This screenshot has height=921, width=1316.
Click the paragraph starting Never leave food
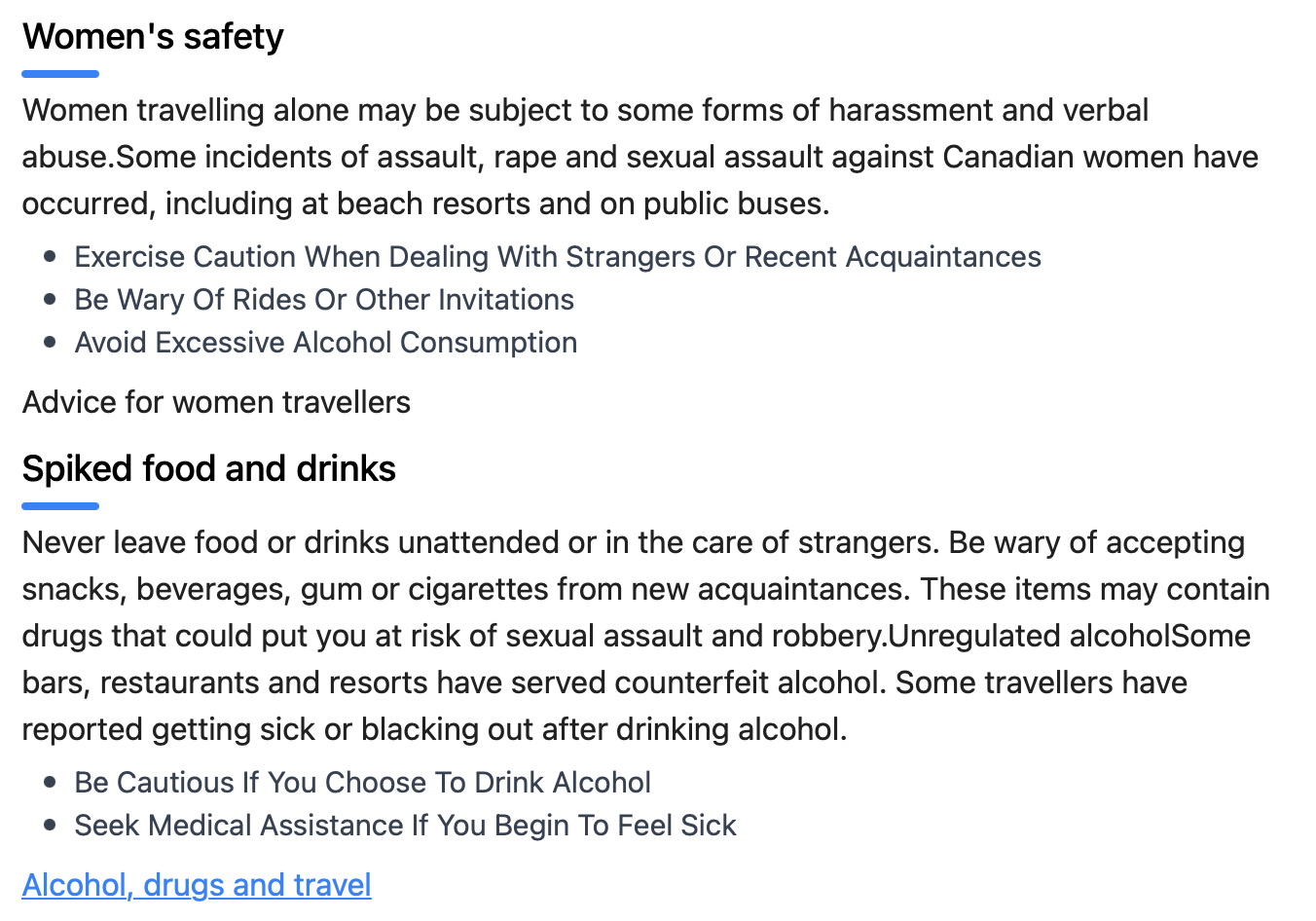[646, 636]
